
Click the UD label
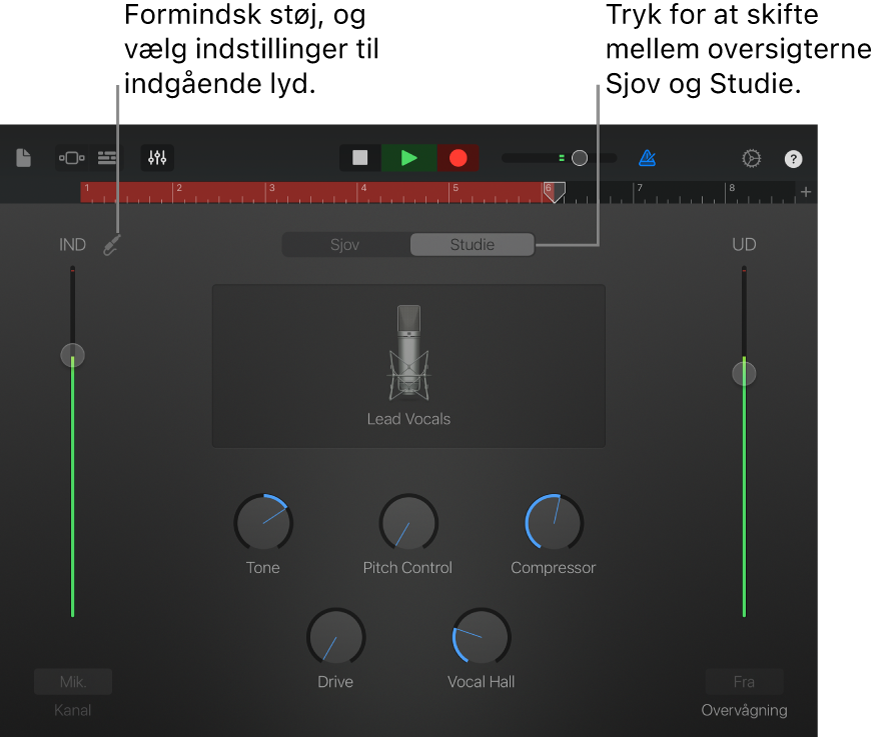pyautogui.click(x=744, y=245)
